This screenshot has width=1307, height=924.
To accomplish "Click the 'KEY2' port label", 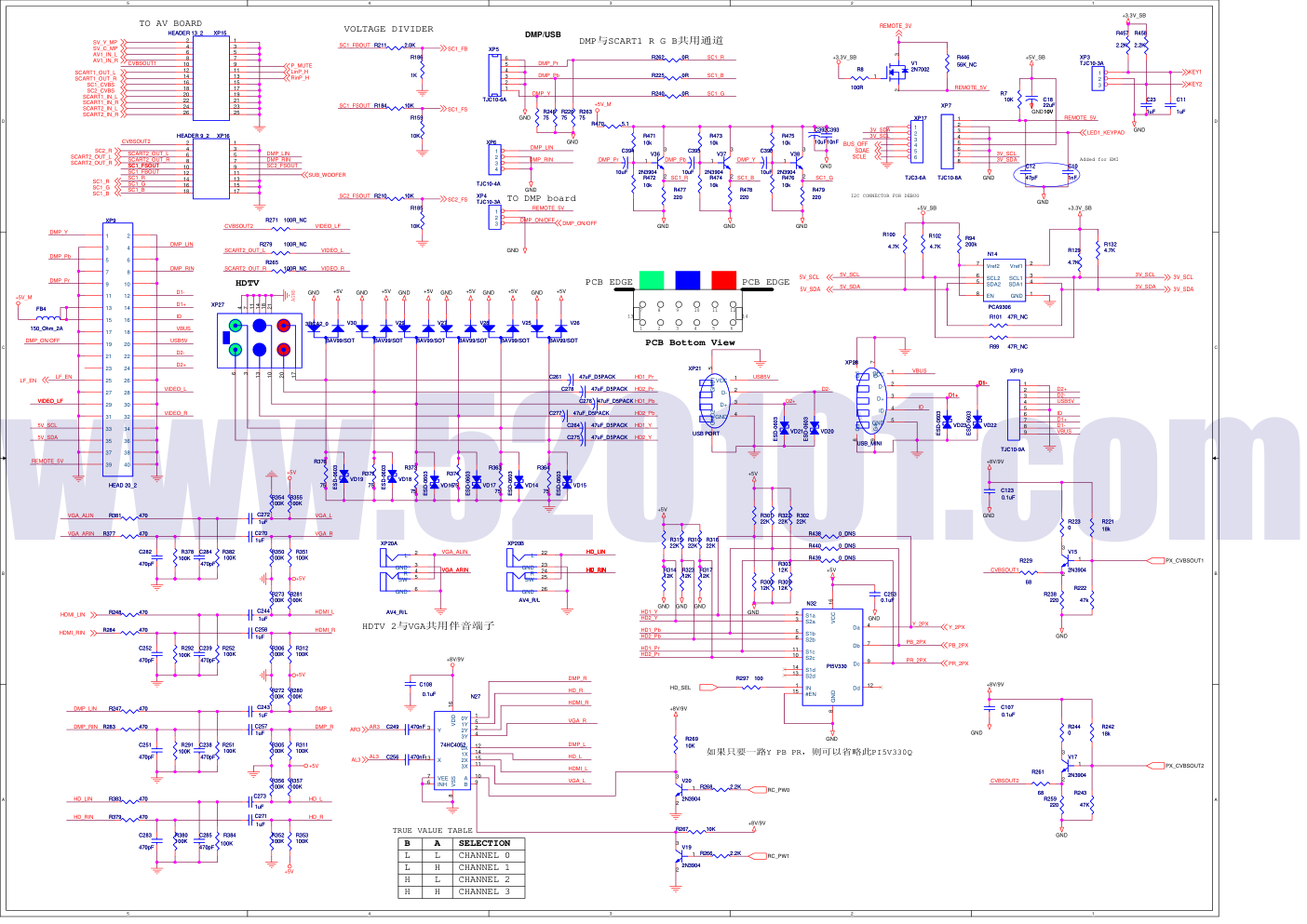I will 1195,84.
